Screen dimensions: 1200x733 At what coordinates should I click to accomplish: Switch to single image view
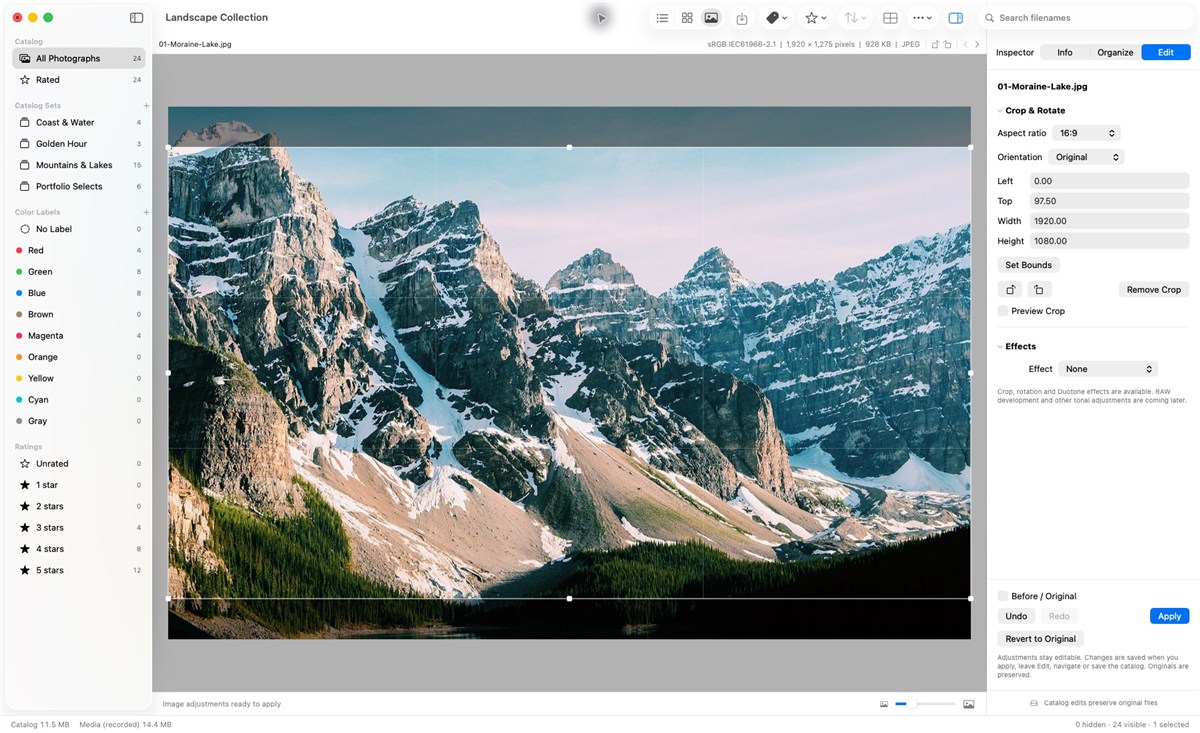point(711,18)
